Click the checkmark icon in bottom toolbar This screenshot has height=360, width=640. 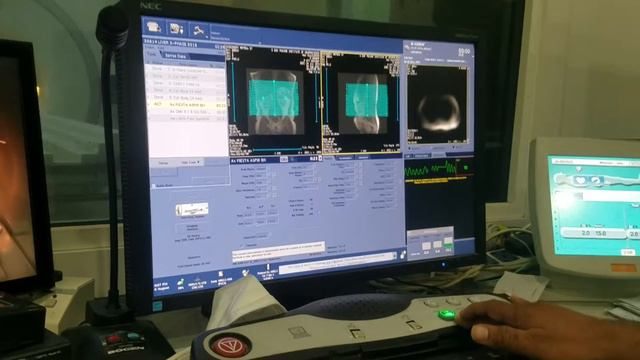tap(245, 272)
